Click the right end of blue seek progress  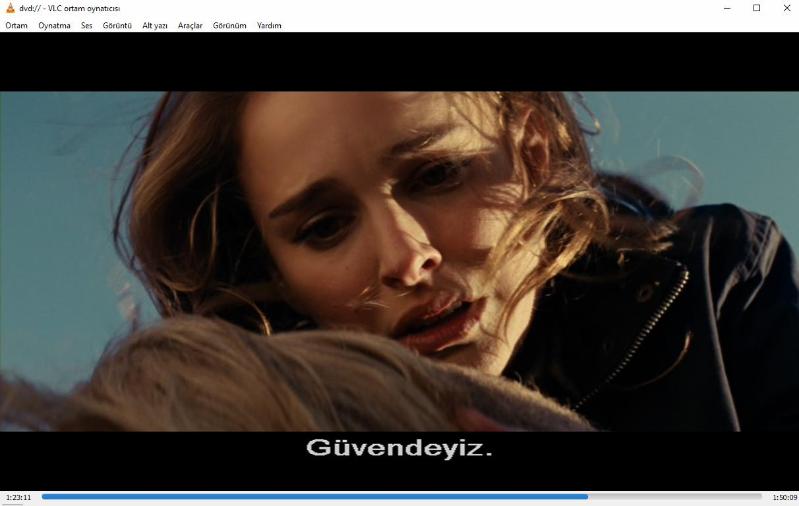click(x=586, y=496)
